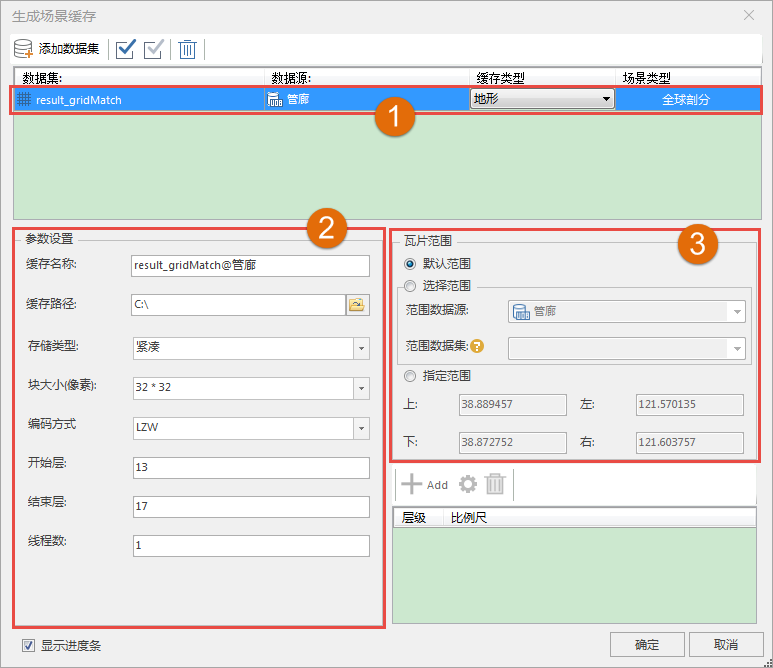773x668 pixels.
Task: Click the gray trash icon above scale list
Action: [495, 485]
